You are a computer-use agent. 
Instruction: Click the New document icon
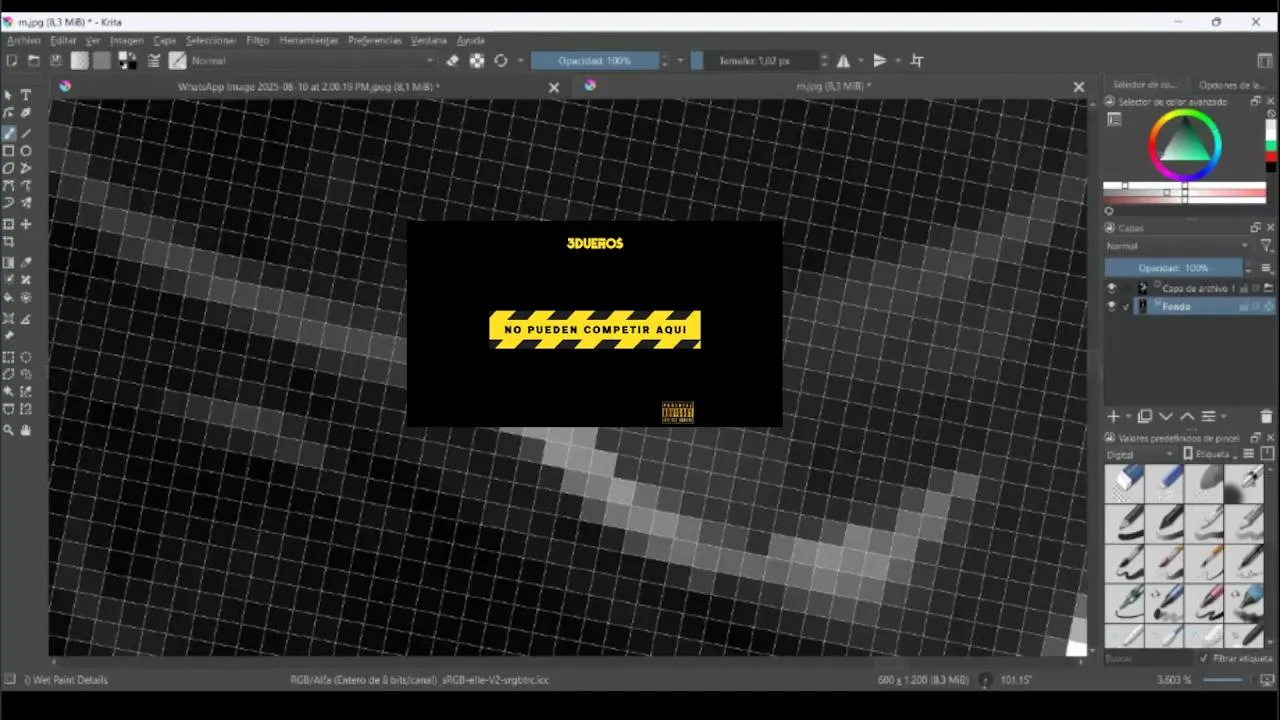[11, 61]
